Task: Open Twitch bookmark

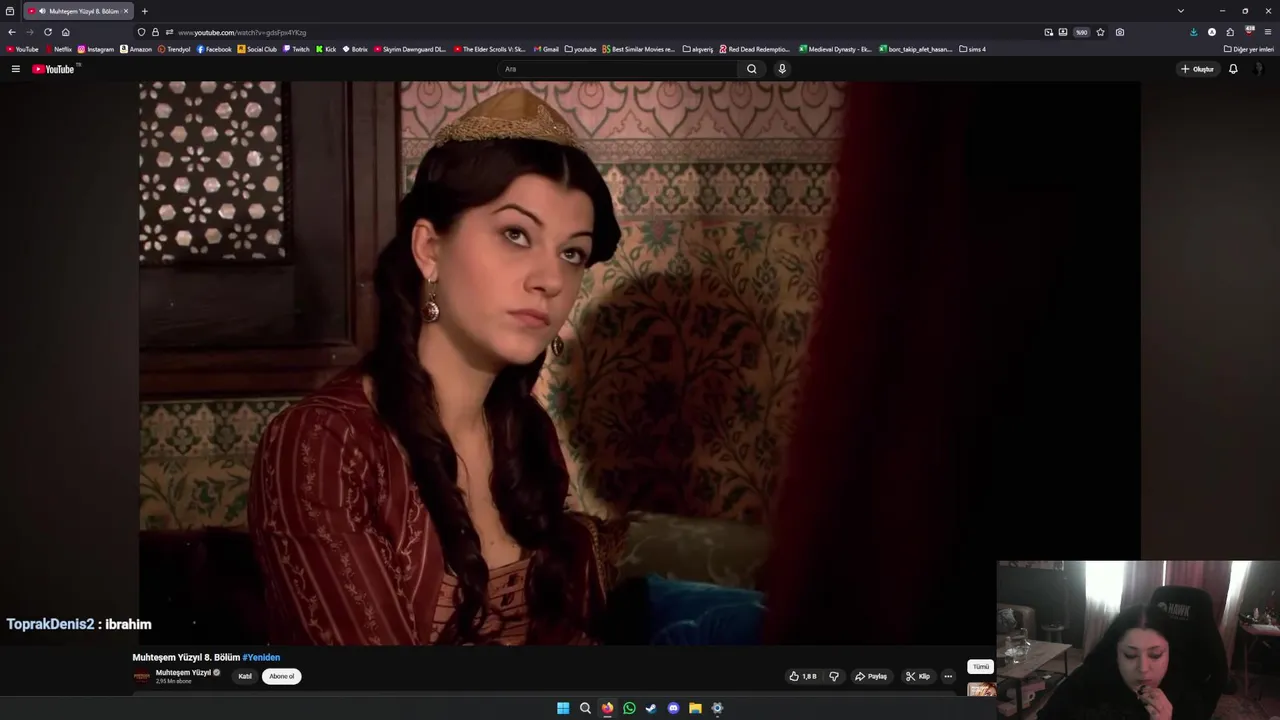Action: (x=296, y=49)
